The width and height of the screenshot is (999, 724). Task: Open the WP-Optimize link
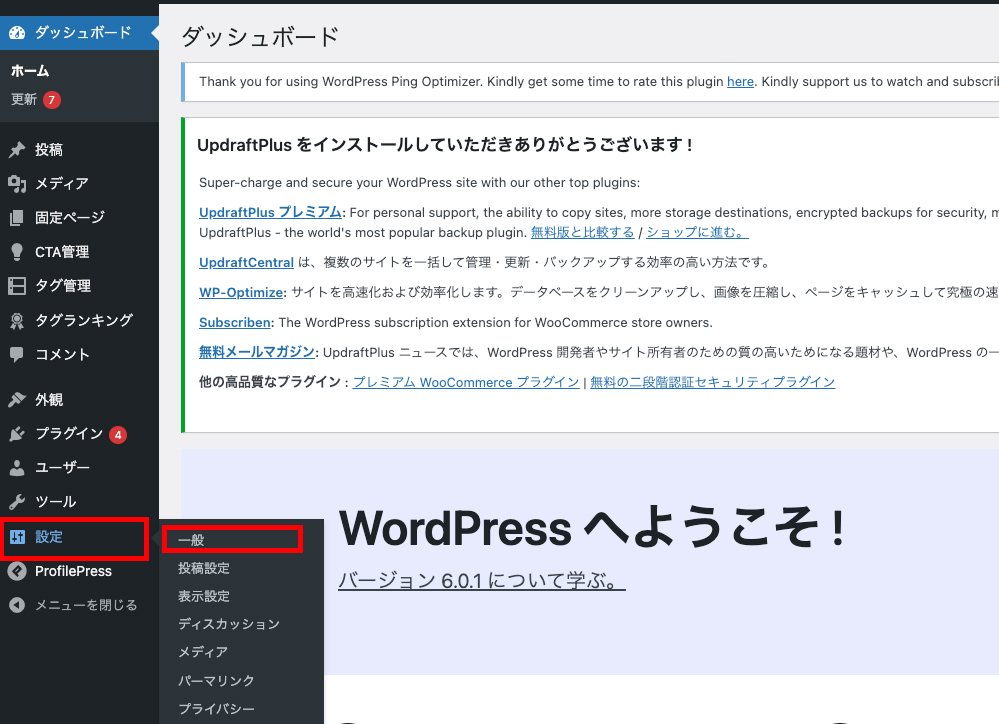pyautogui.click(x=241, y=293)
